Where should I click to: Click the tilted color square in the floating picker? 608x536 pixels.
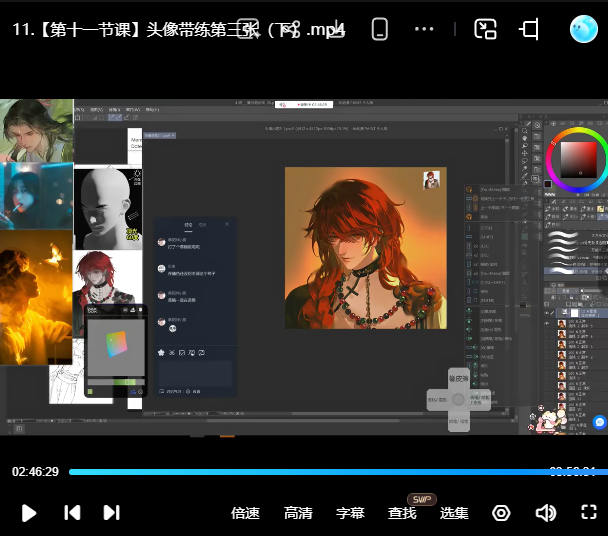(117, 344)
